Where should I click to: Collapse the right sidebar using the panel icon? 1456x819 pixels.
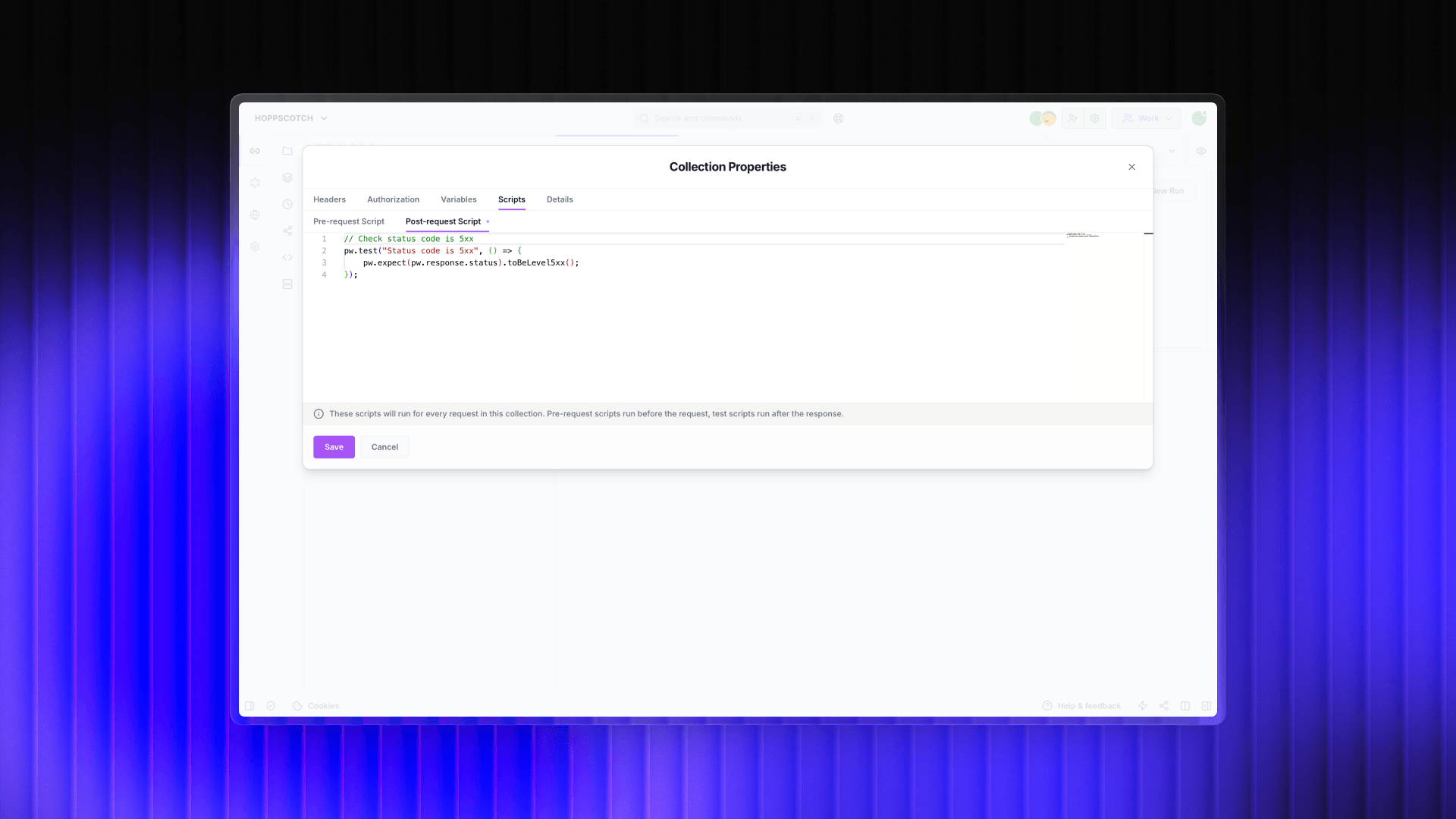coord(1207,705)
